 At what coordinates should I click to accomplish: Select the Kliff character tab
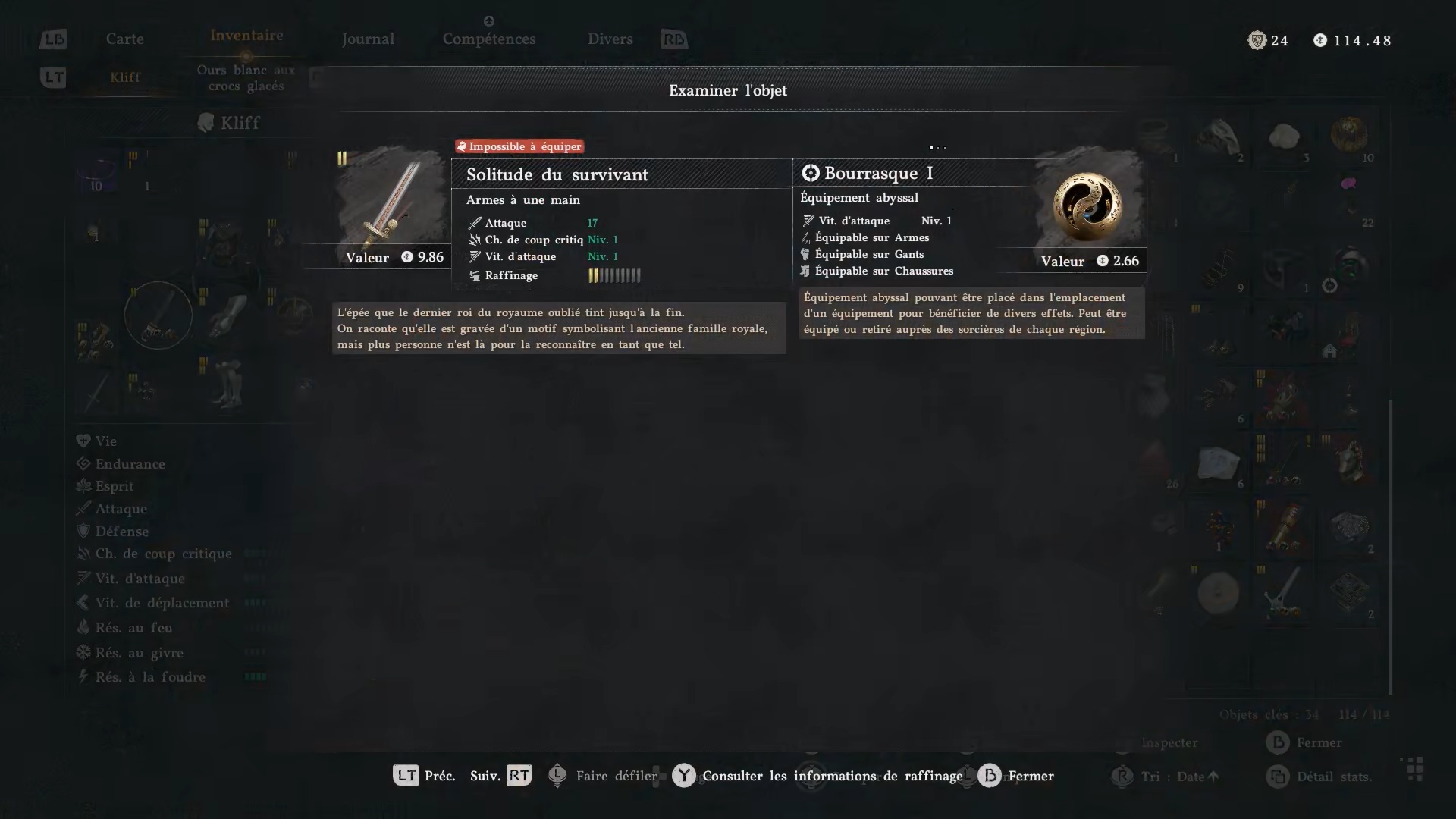click(x=125, y=77)
